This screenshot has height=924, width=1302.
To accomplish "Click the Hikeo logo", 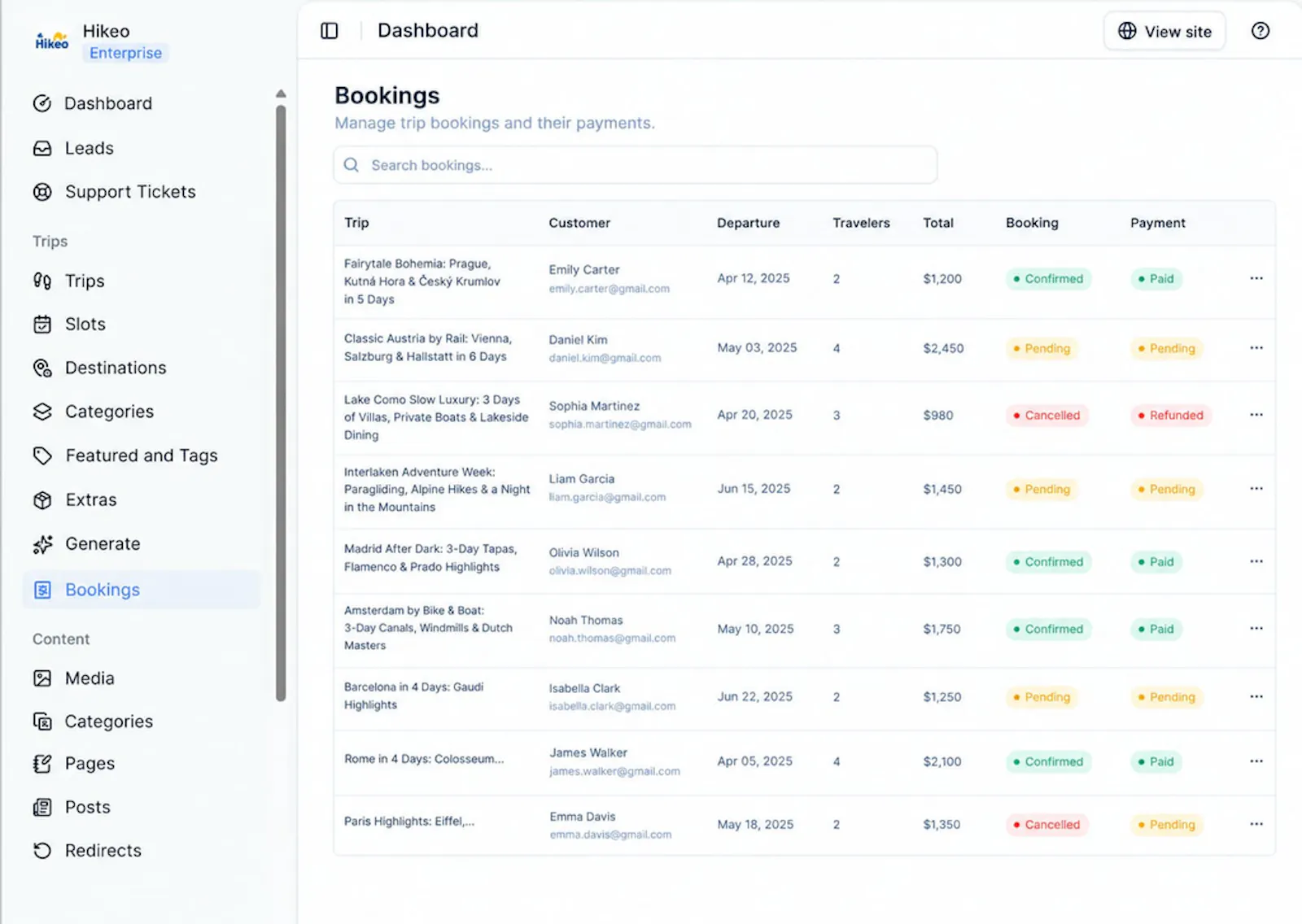I will [52, 41].
